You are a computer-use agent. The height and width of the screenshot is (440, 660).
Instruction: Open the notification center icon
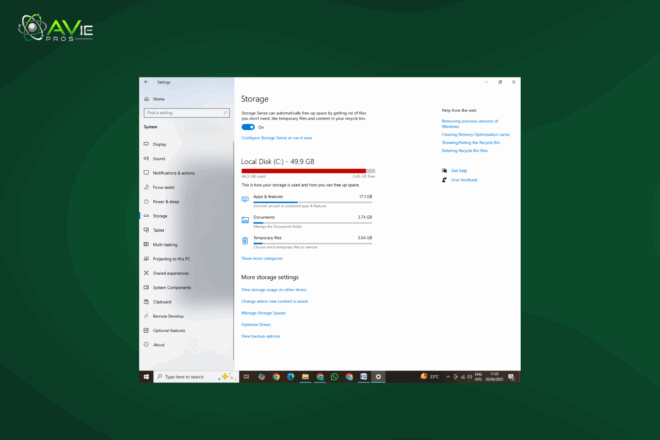[511, 377]
